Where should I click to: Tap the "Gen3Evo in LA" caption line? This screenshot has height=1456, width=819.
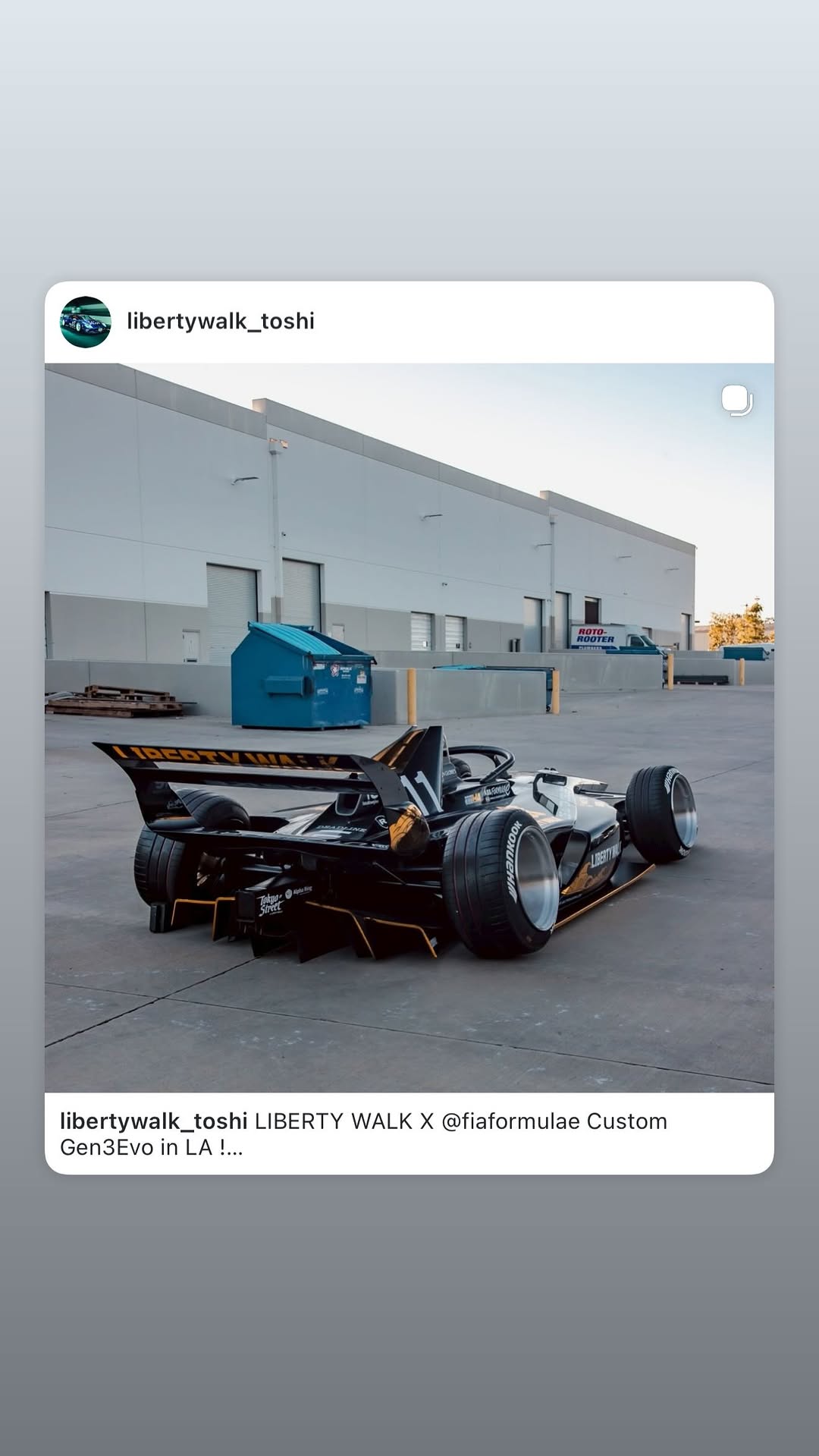pyautogui.click(x=136, y=1147)
